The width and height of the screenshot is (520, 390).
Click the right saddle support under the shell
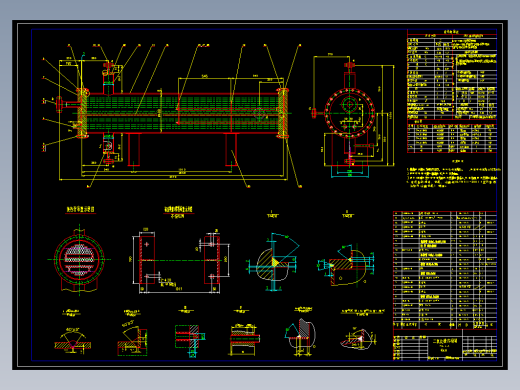(x=231, y=149)
